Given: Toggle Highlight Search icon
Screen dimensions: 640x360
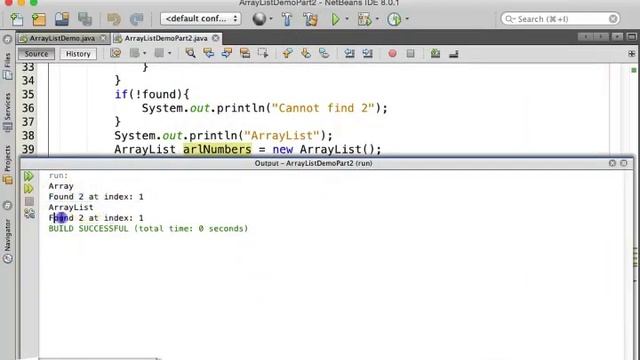Looking at the screenshot, I should click(x=245, y=53).
